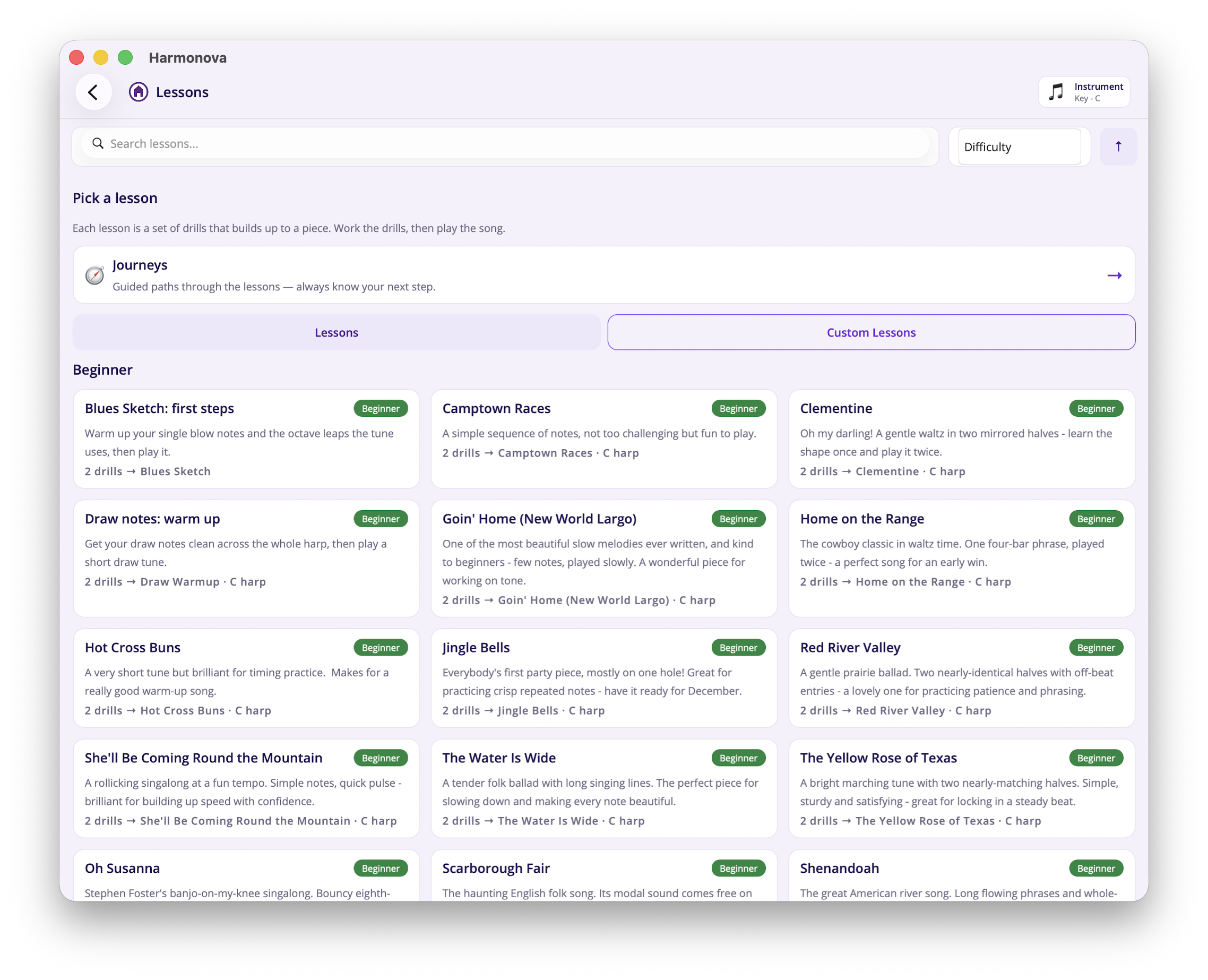Click the Harmonova window title

(x=187, y=57)
